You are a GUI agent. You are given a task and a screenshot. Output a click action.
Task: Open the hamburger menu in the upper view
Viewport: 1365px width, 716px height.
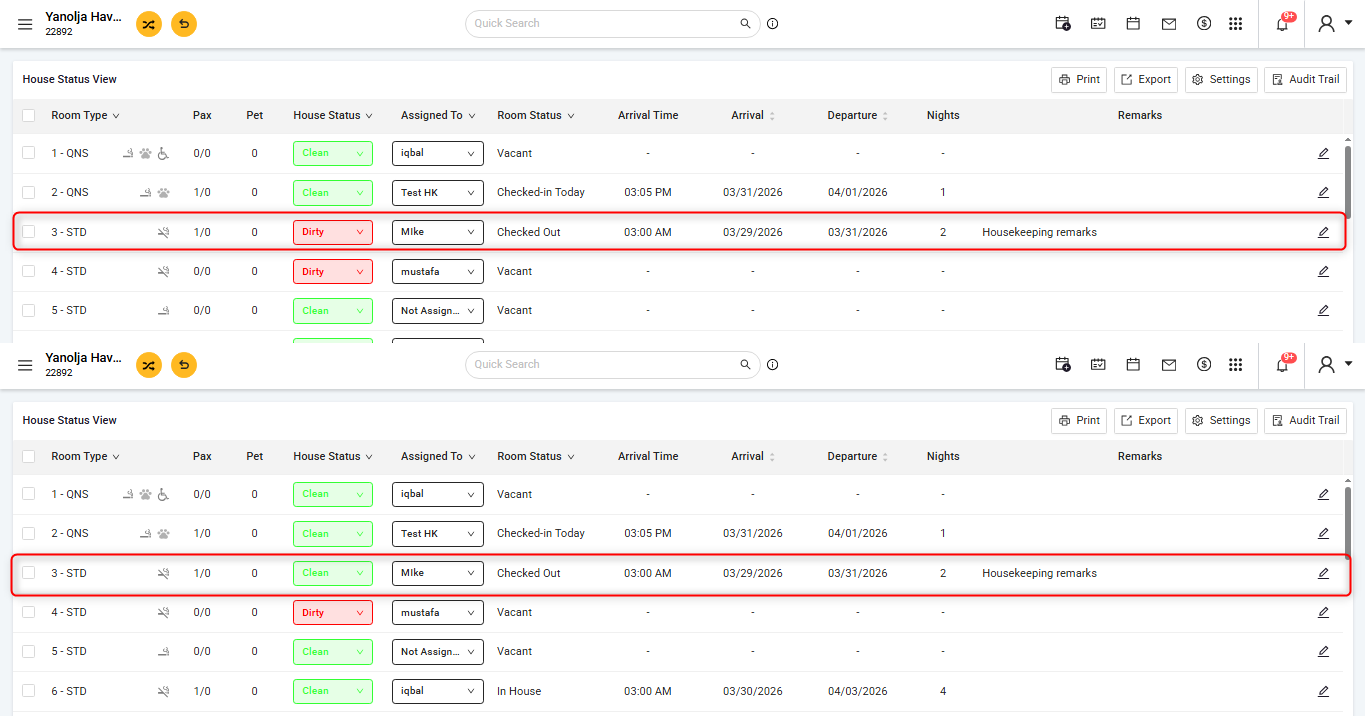point(25,24)
